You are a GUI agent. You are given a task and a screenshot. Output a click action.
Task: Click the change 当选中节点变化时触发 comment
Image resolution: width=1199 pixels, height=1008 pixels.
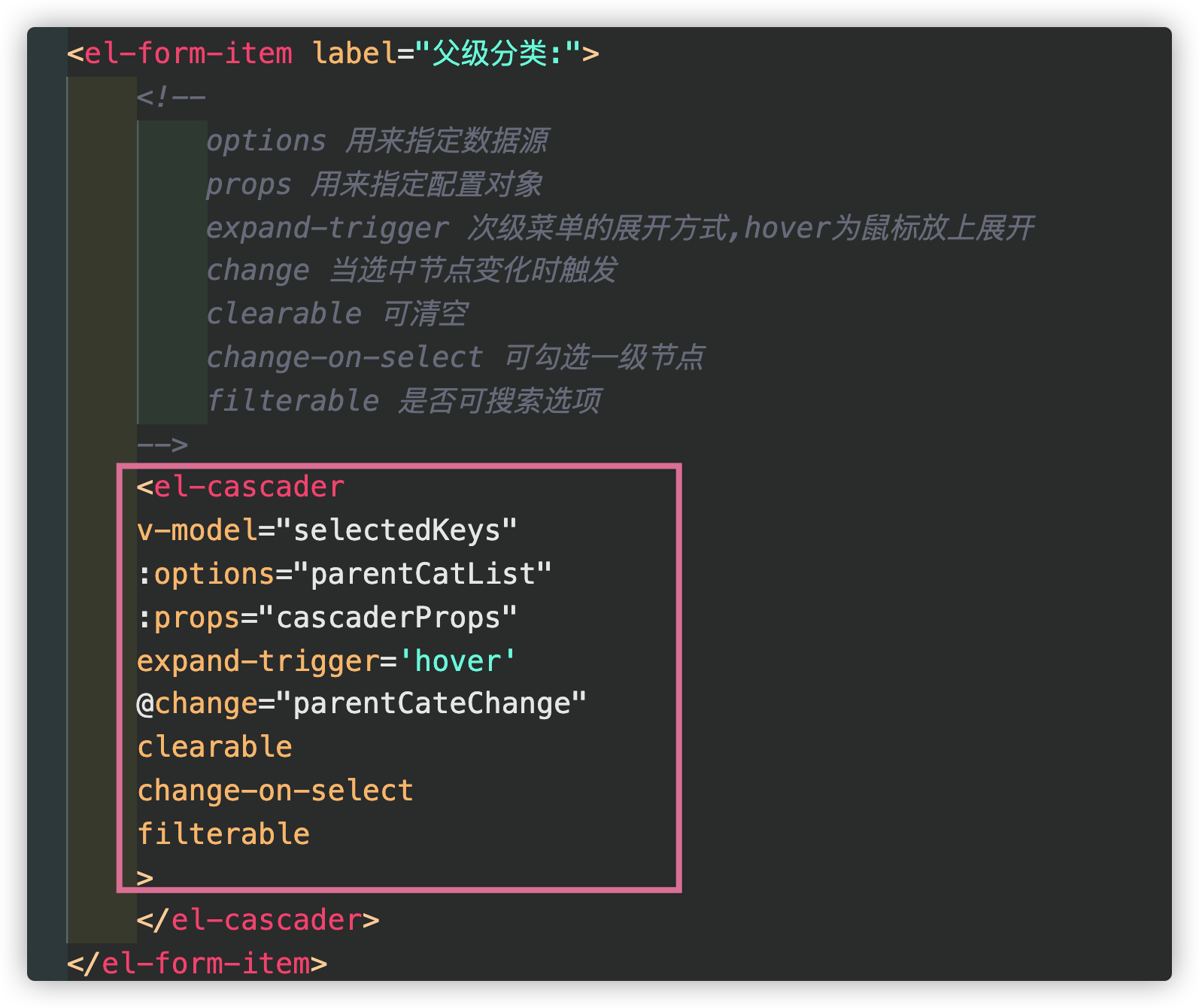[412, 270]
